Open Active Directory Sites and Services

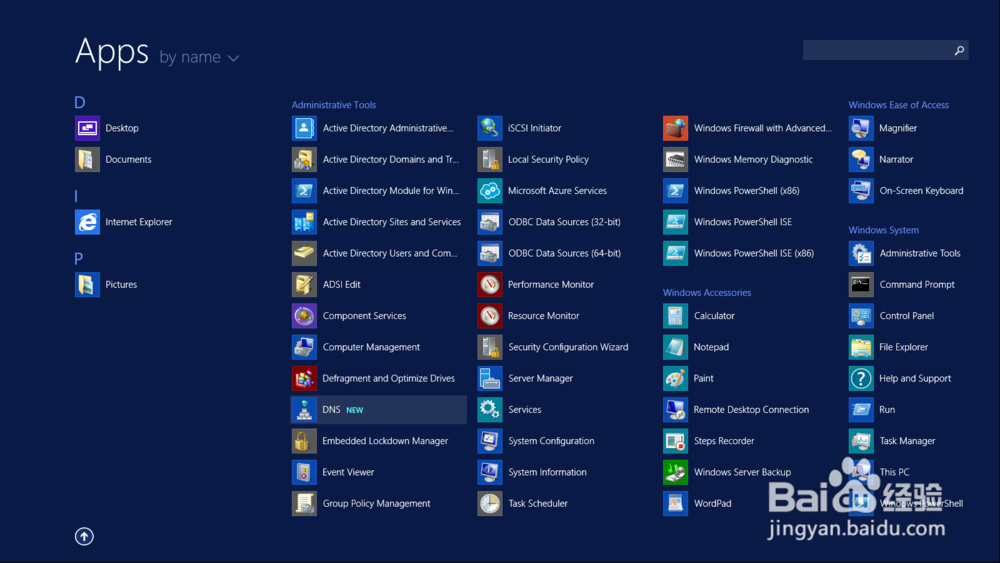pos(379,222)
